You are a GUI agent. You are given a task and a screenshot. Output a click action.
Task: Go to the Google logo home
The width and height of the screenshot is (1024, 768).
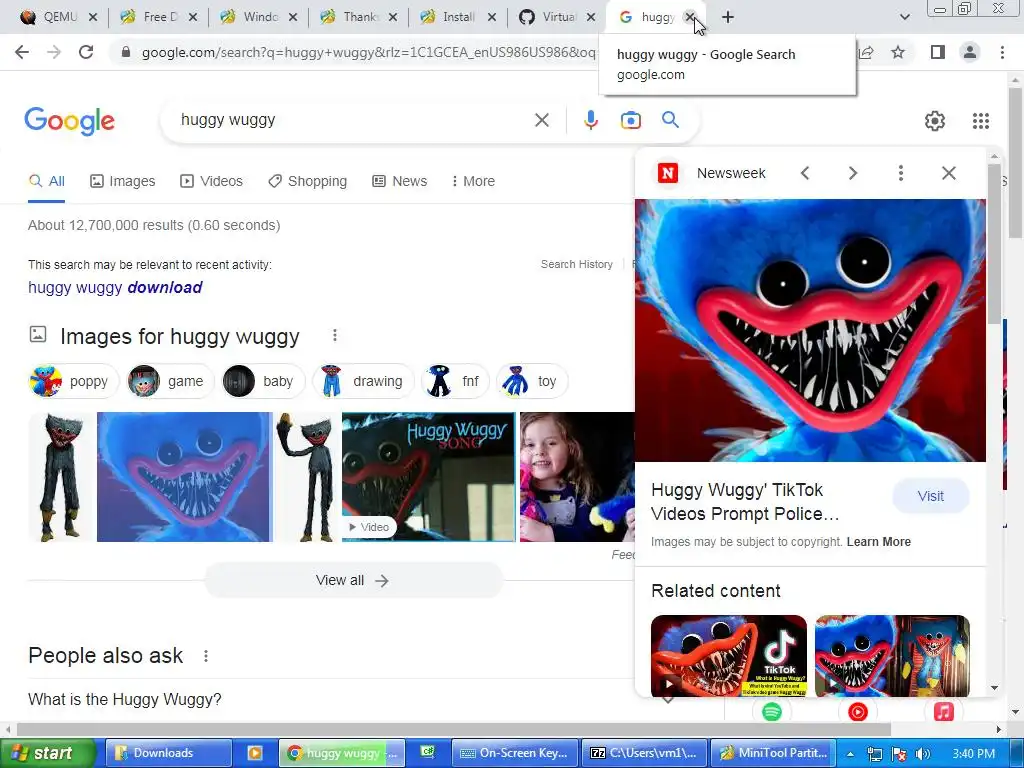70,121
